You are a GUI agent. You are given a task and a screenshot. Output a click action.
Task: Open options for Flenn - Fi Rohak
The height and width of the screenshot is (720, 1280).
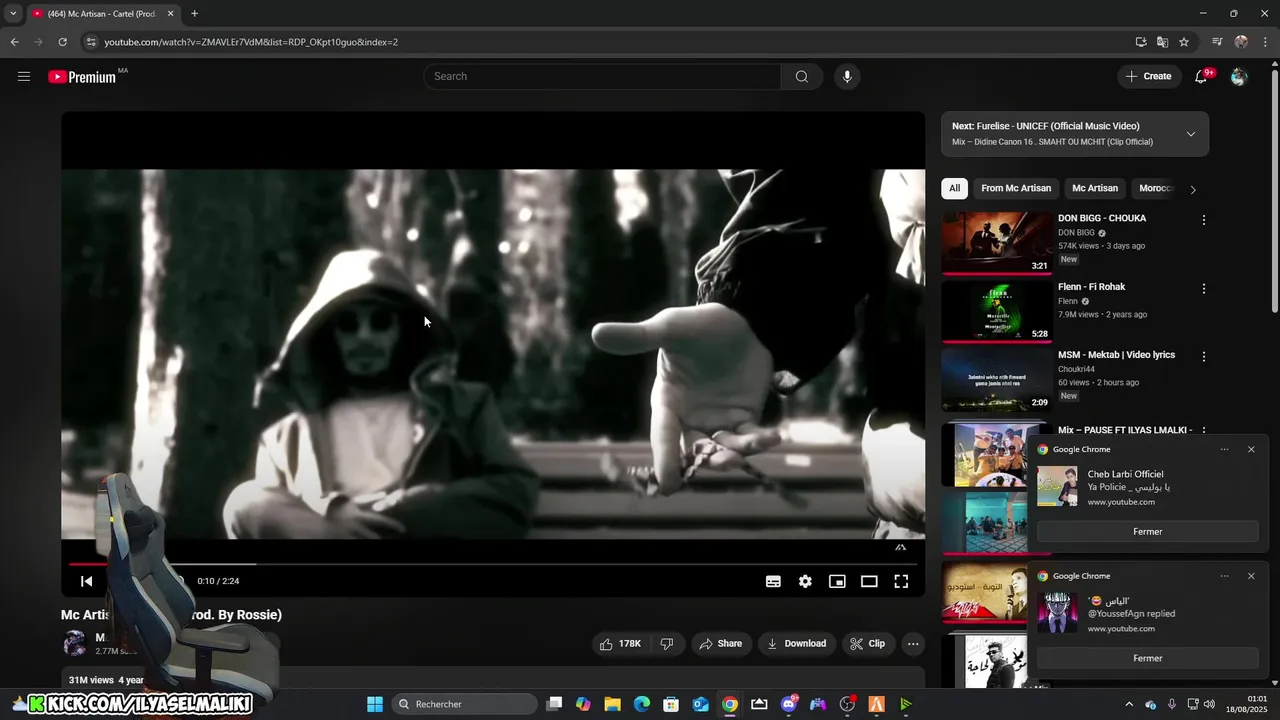[x=1203, y=289]
